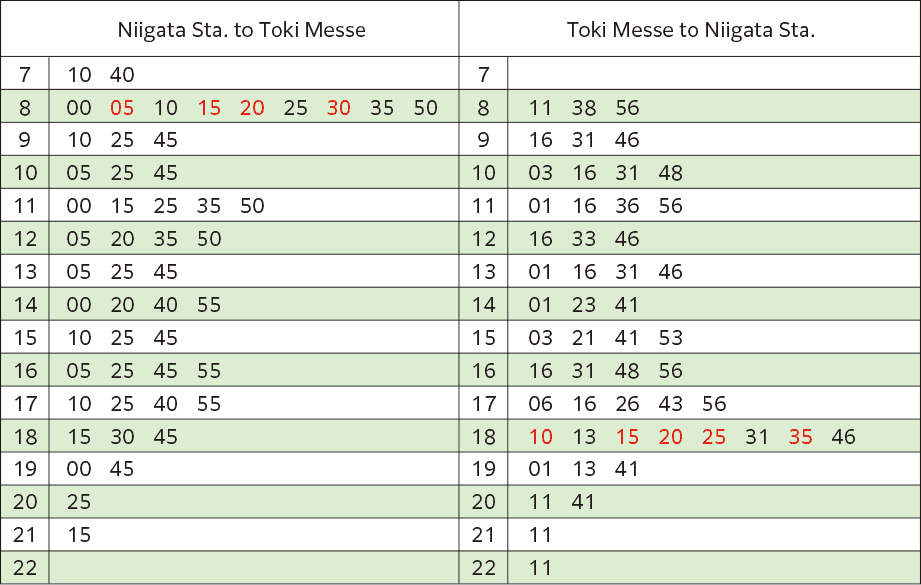Click the 21:15 departure from Niigata Sta.
Viewport: 921px width, 585px height.
79,535
